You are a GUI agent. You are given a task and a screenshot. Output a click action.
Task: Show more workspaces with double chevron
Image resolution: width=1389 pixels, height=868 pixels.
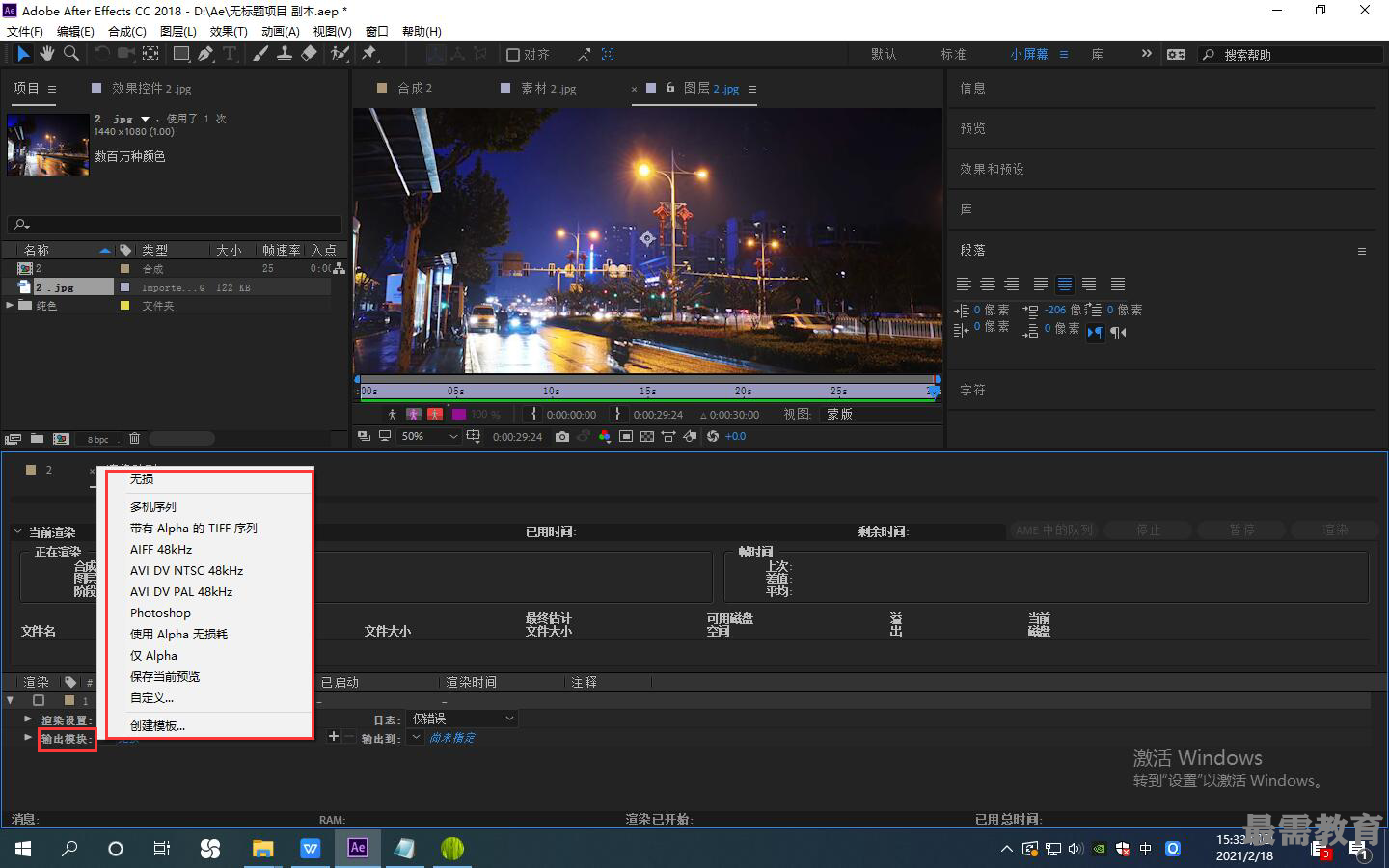pyautogui.click(x=1146, y=54)
